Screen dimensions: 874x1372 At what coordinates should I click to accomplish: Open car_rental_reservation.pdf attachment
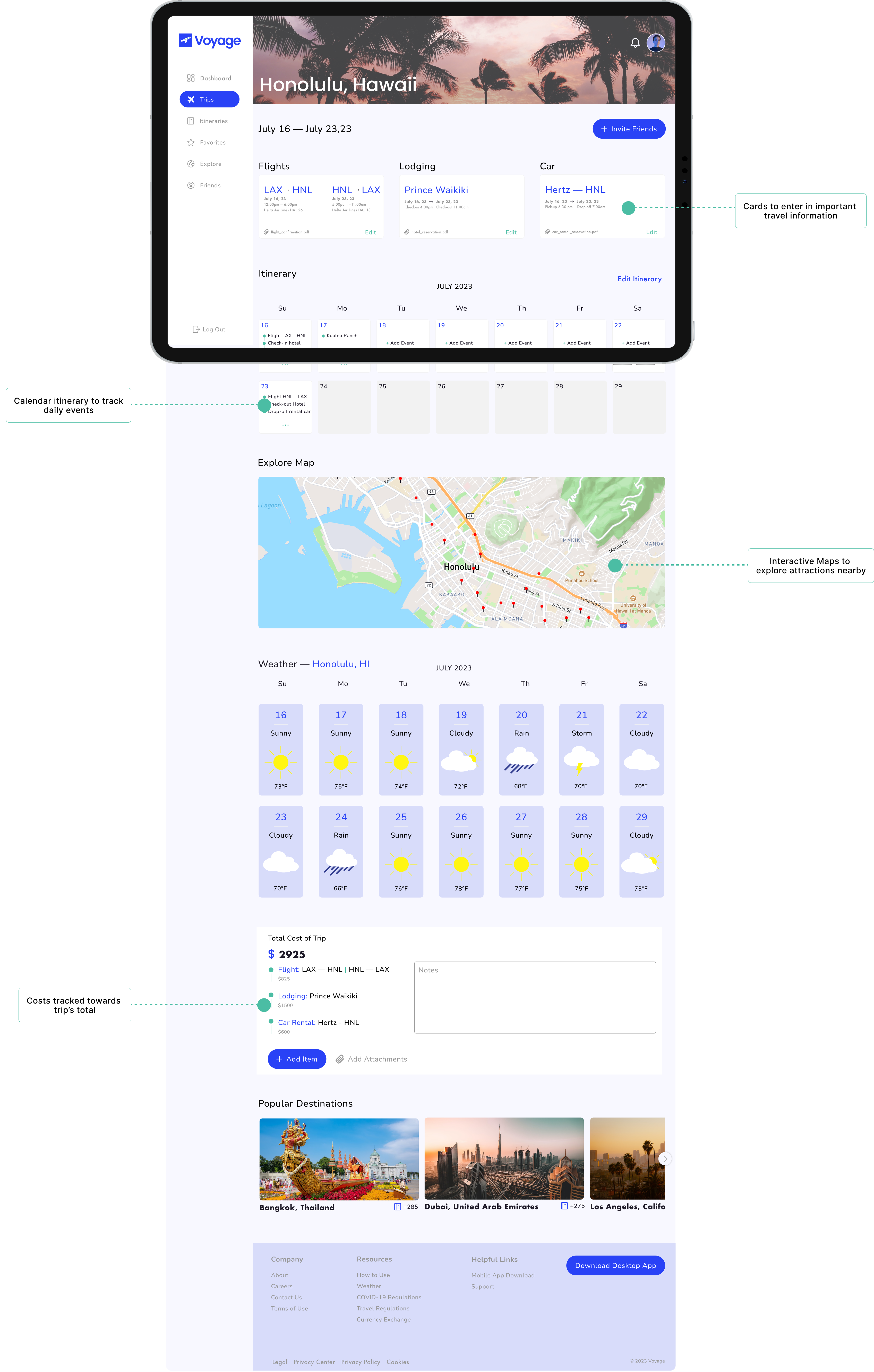point(571,232)
